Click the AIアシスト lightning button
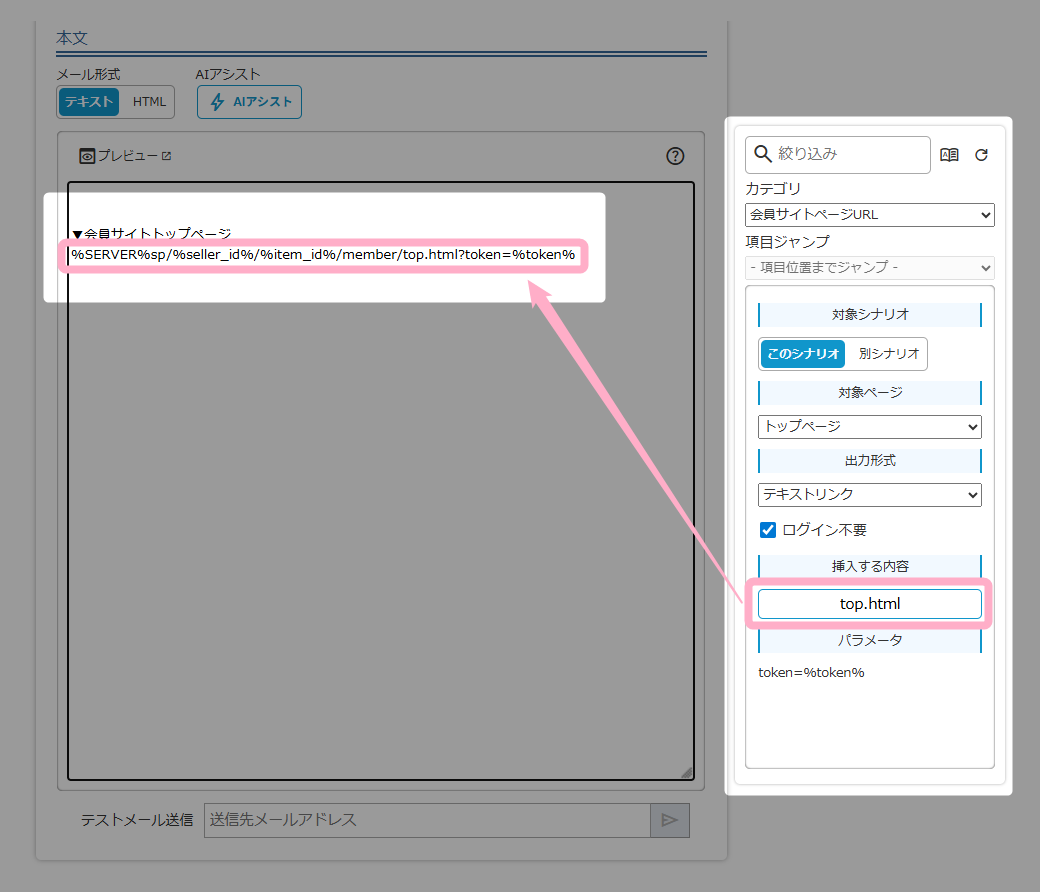The image size is (1040, 892). click(x=249, y=102)
